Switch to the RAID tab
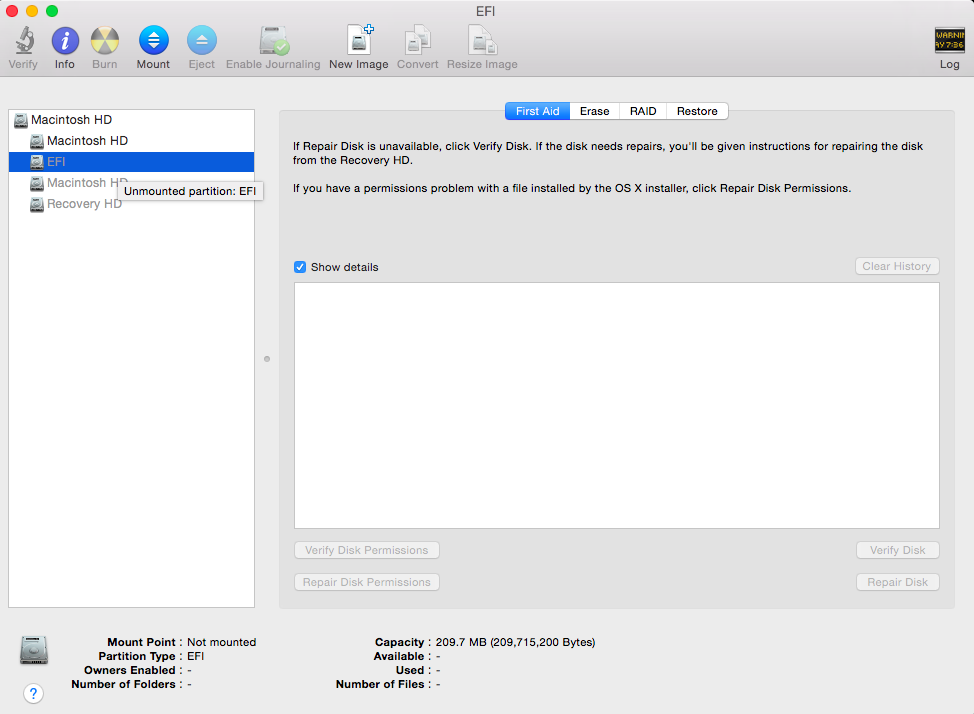The image size is (974, 714). click(643, 111)
